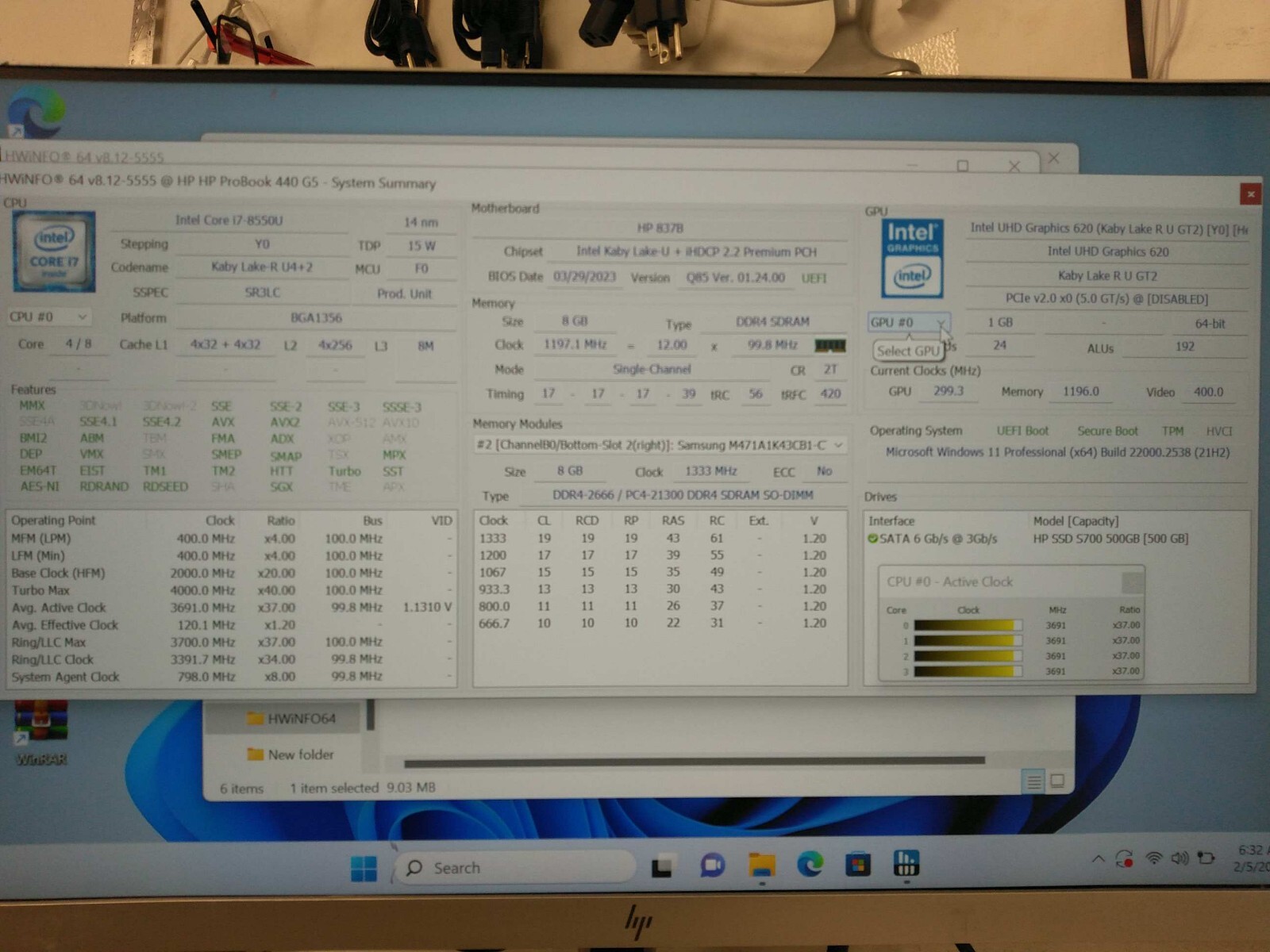Click the core 0 active clock bar
Viewport: 1270px width, 952px height.
click(968, 625)
